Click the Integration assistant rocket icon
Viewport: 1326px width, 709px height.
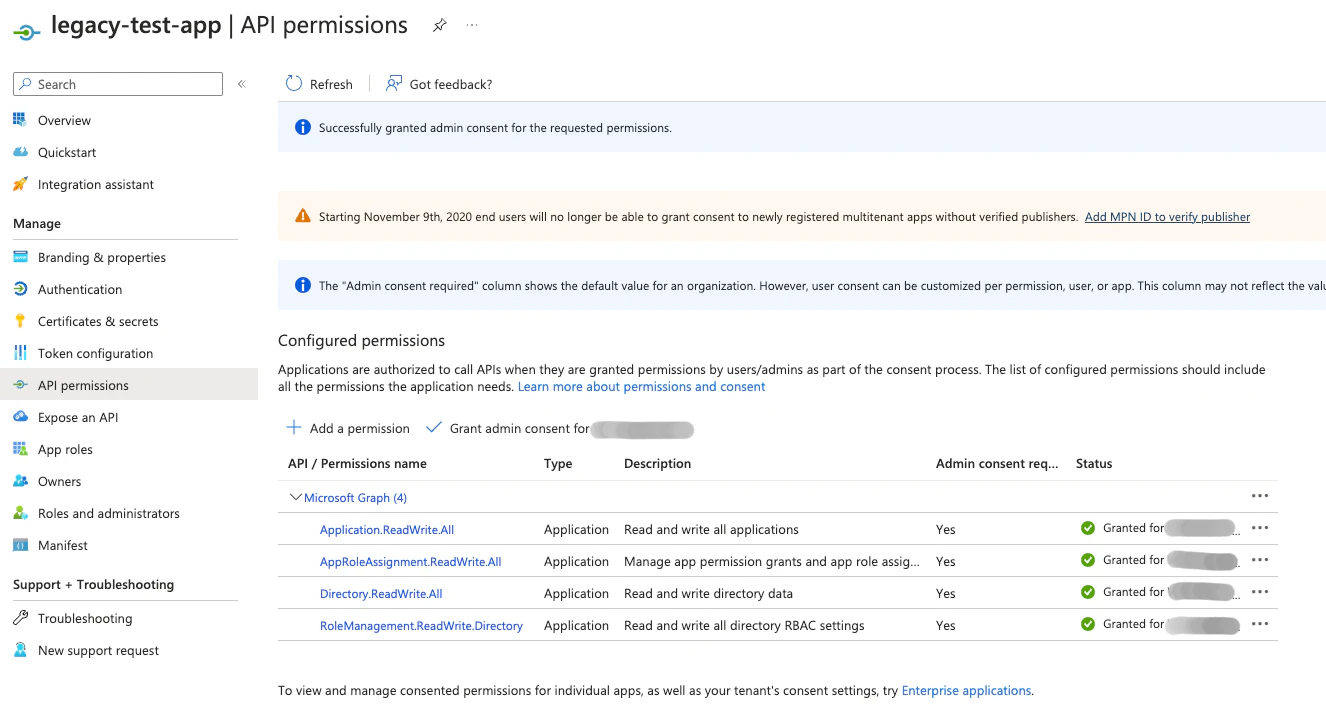(x=20, y=184)
